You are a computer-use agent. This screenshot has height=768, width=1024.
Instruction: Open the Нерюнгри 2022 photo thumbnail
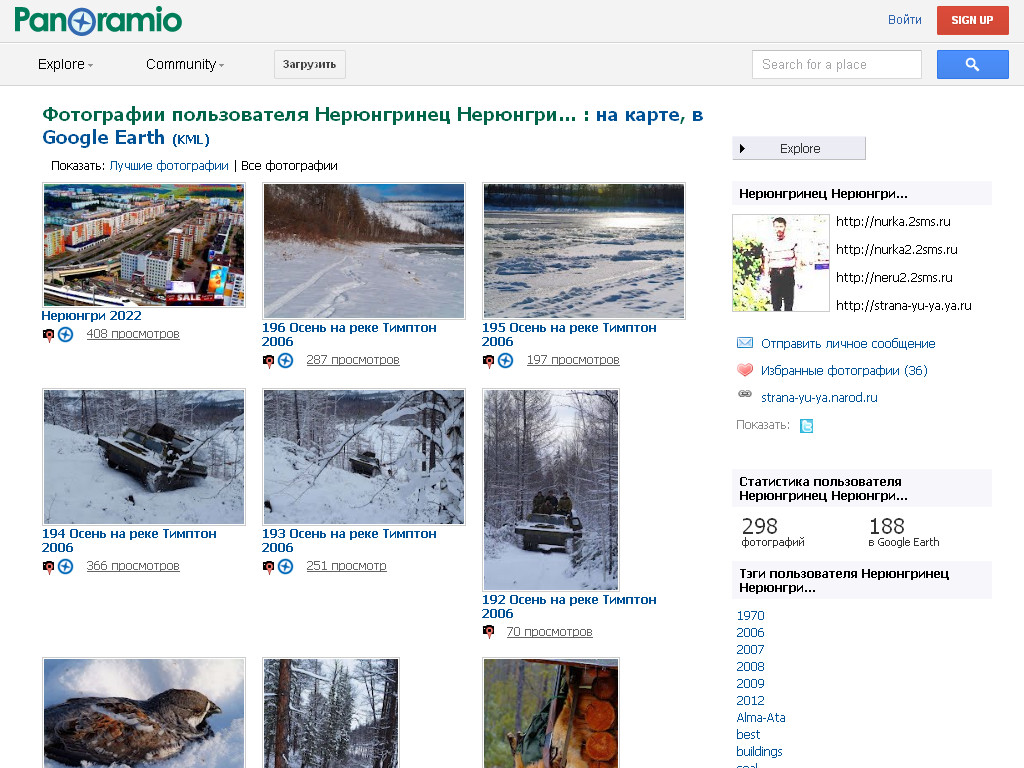144,245
